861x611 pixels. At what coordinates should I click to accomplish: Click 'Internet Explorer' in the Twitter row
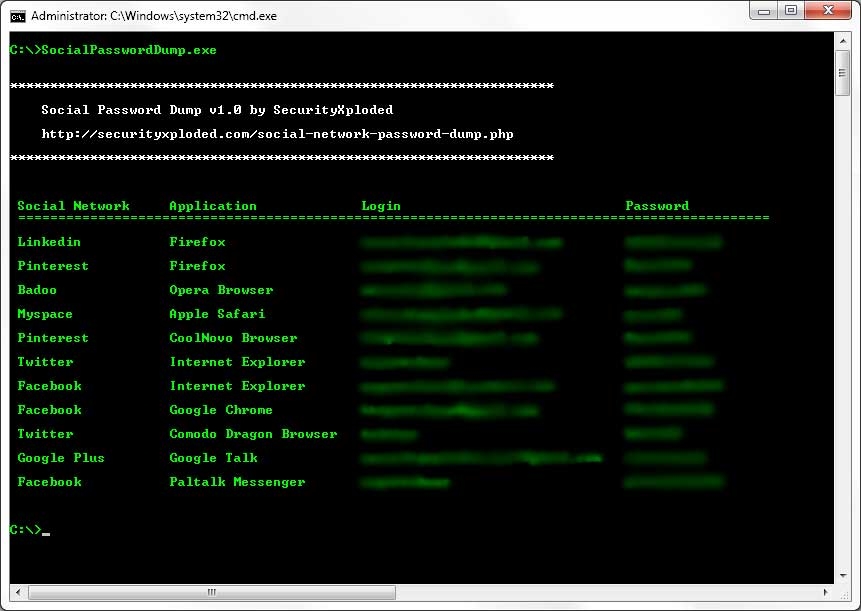pos(237,362)
